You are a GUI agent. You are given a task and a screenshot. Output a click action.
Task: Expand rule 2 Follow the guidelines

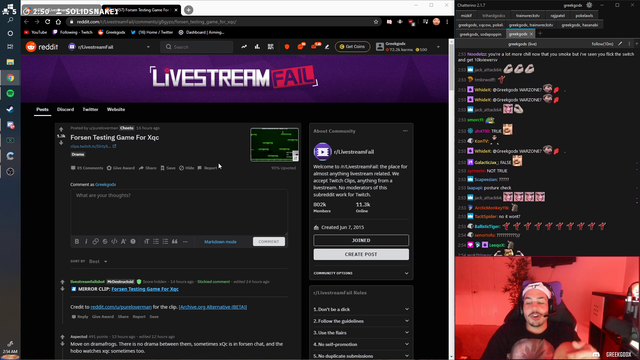[361, 321]
